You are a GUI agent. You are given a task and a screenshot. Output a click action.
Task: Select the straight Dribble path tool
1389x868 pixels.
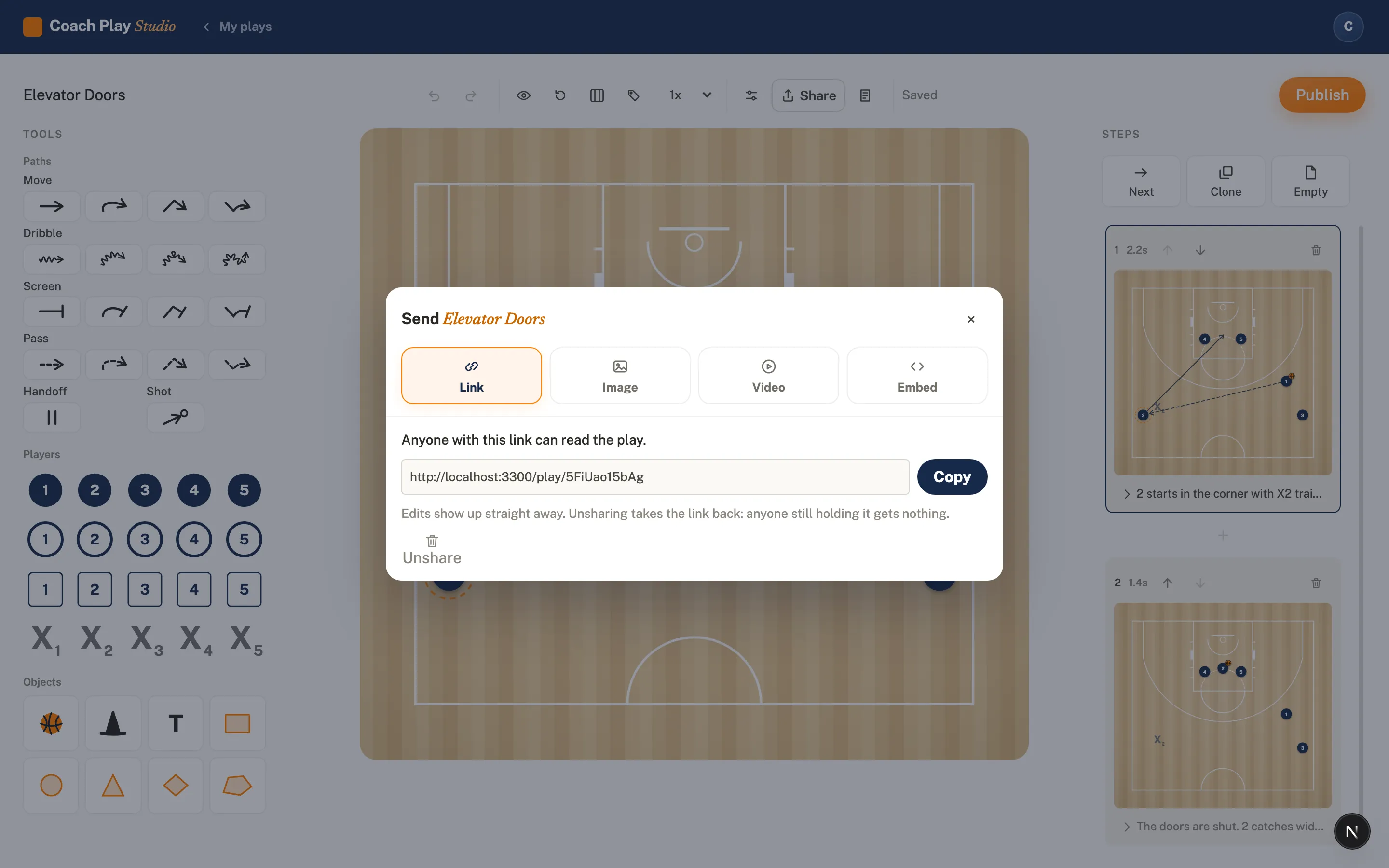point(52,259)
